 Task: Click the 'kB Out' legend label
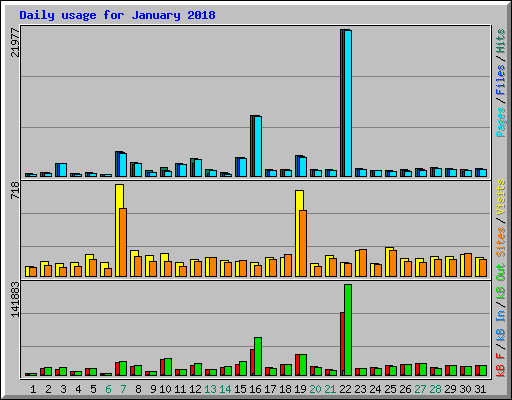point(501,281)
